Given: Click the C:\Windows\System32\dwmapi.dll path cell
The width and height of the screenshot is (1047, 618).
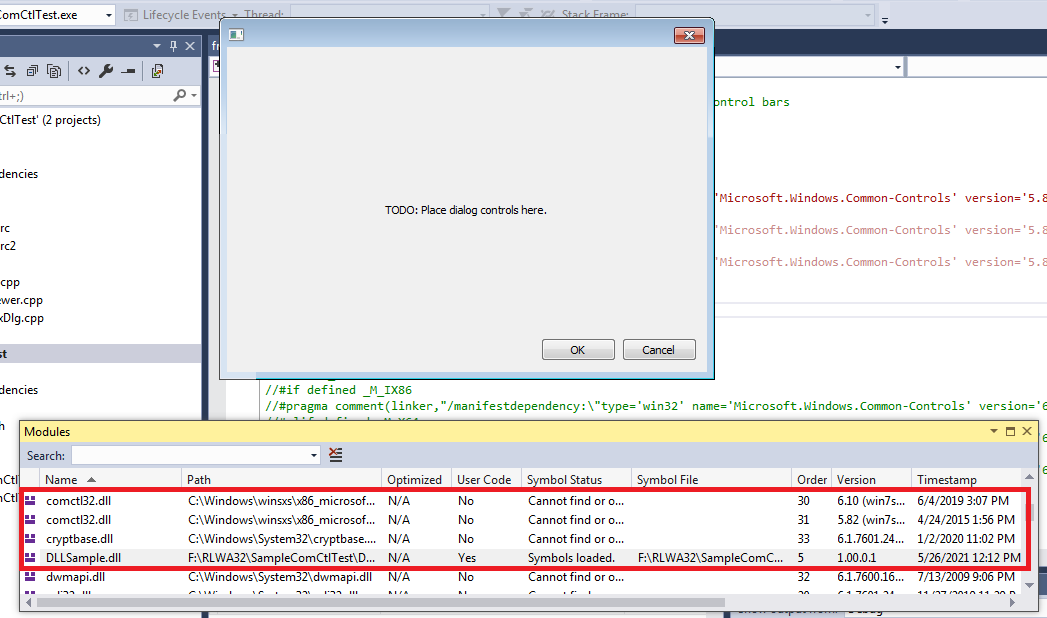Looking at the screenshot, I should point(280,577).
